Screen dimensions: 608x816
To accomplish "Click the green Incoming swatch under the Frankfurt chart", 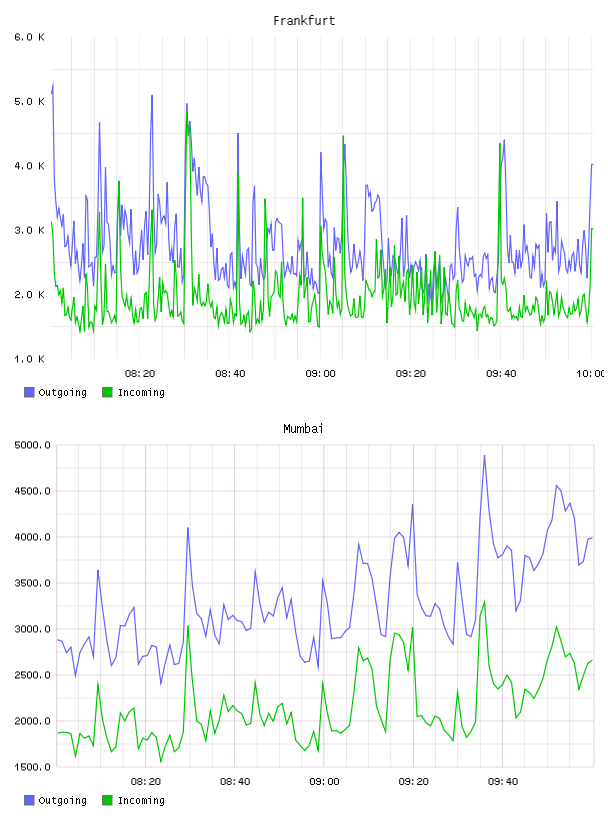I will pyautogui.click(x=107, y=392).
